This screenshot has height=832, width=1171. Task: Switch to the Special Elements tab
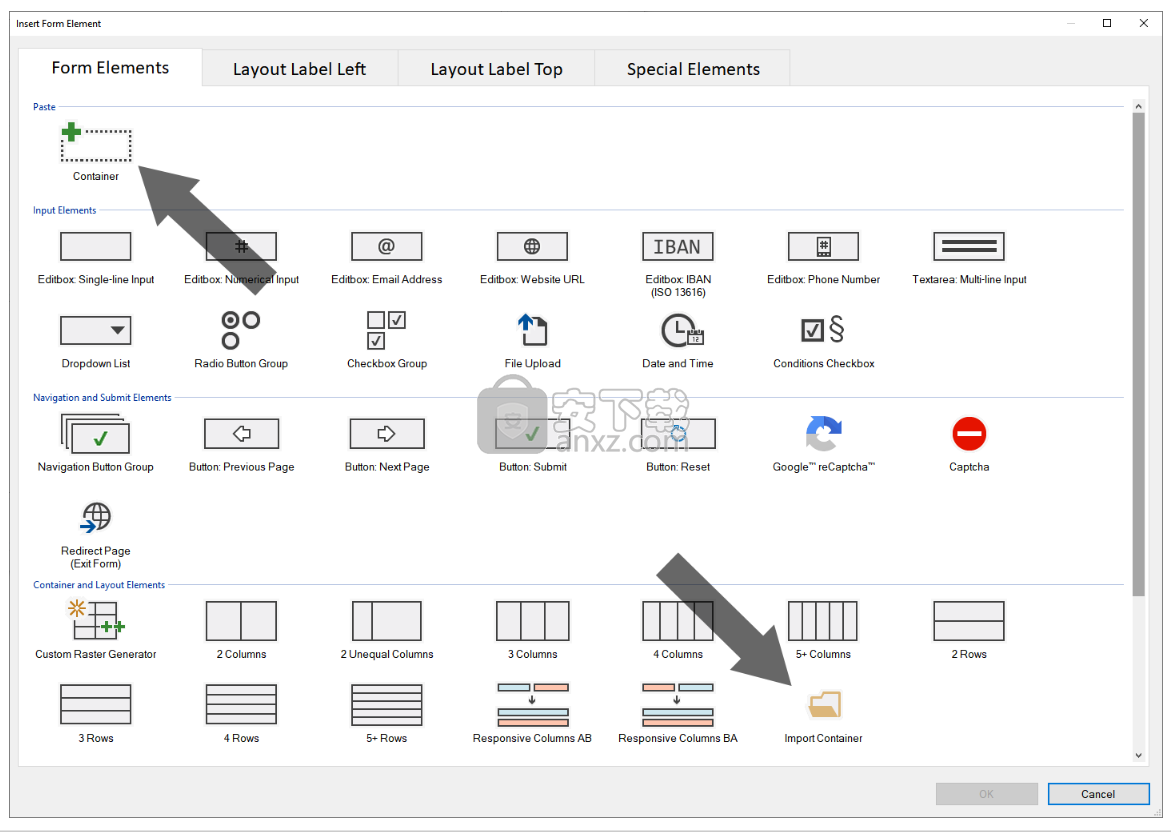point(693,69)
